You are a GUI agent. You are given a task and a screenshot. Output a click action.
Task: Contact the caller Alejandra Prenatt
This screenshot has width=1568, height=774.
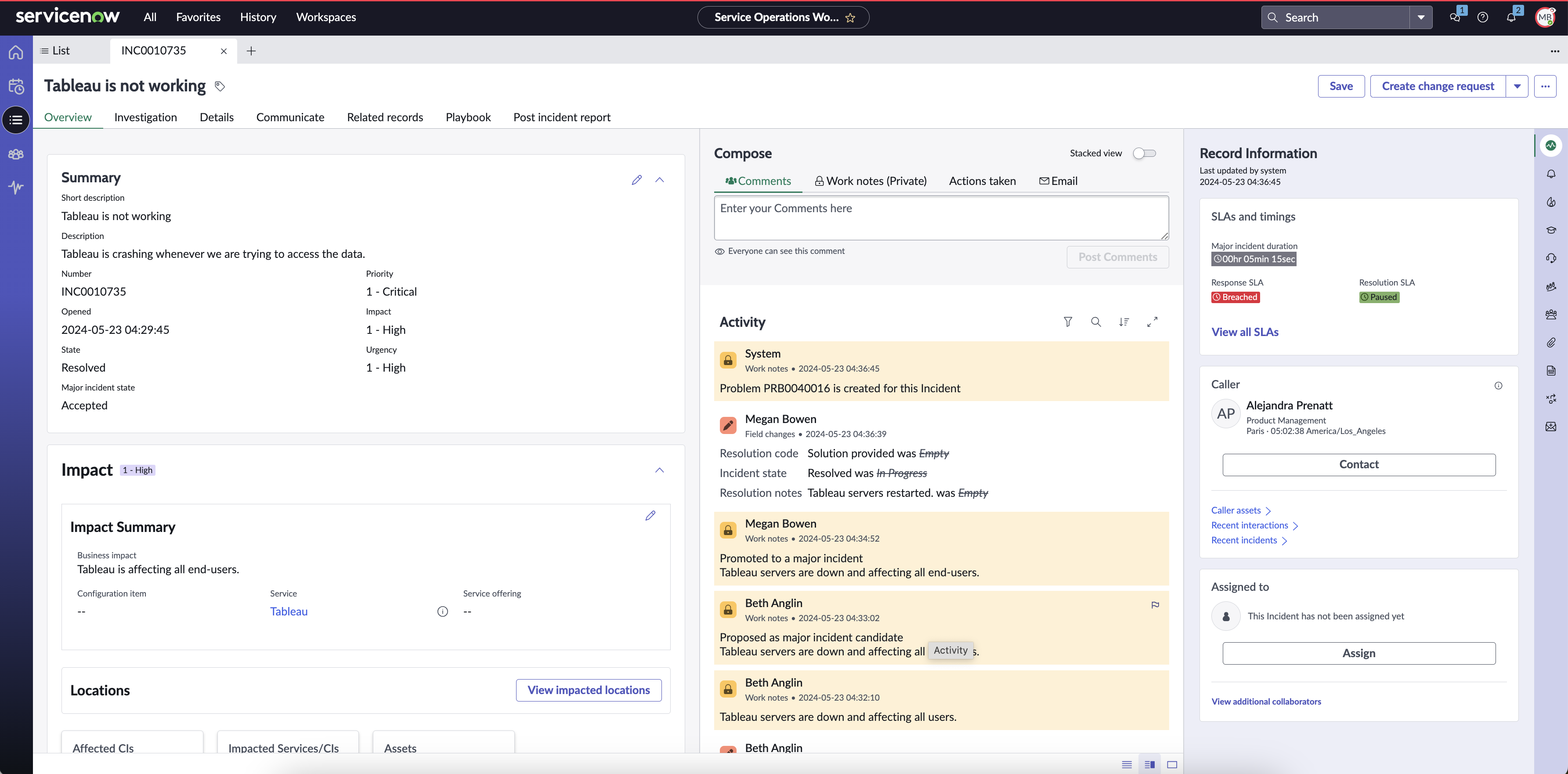click(1359, 465)
